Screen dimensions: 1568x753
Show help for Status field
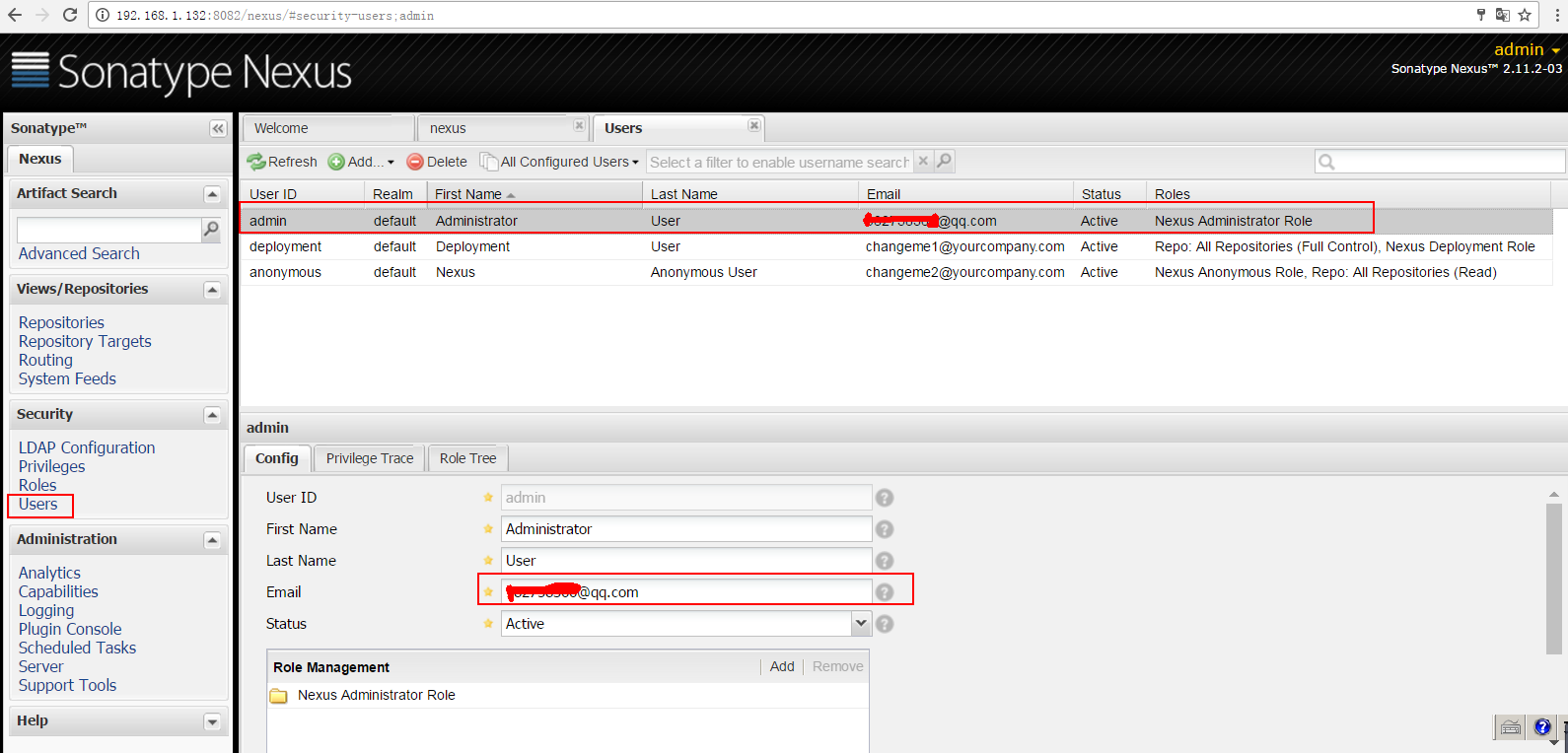click(x=885, y=624)
